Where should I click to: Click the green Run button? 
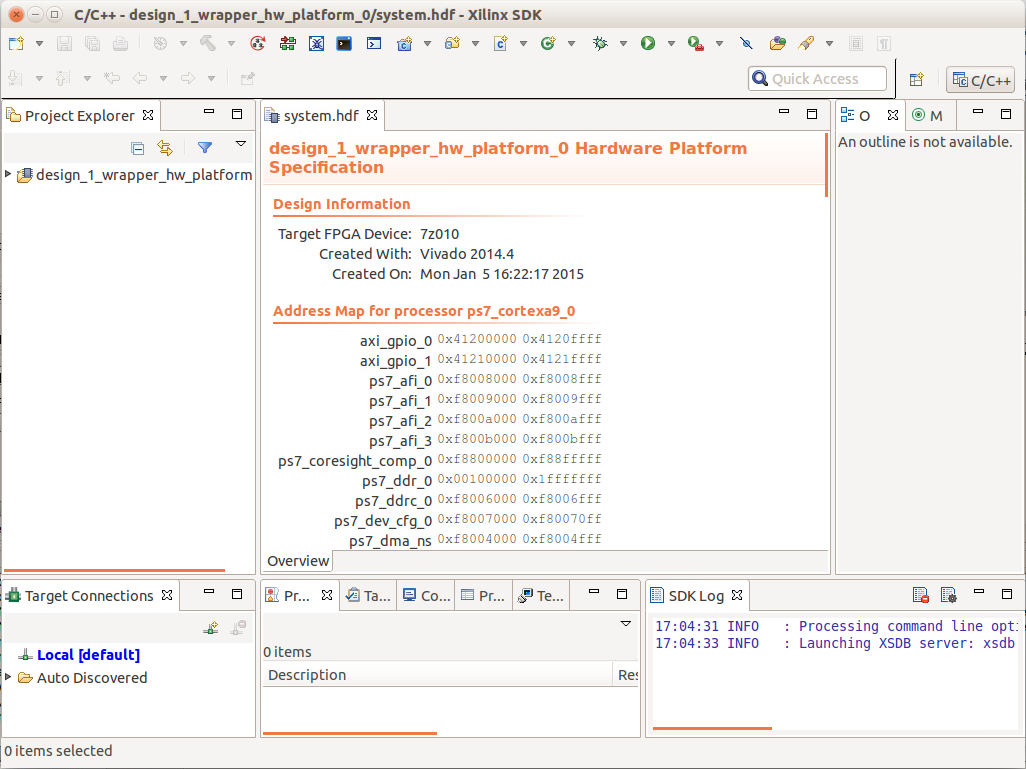(648, 44)
